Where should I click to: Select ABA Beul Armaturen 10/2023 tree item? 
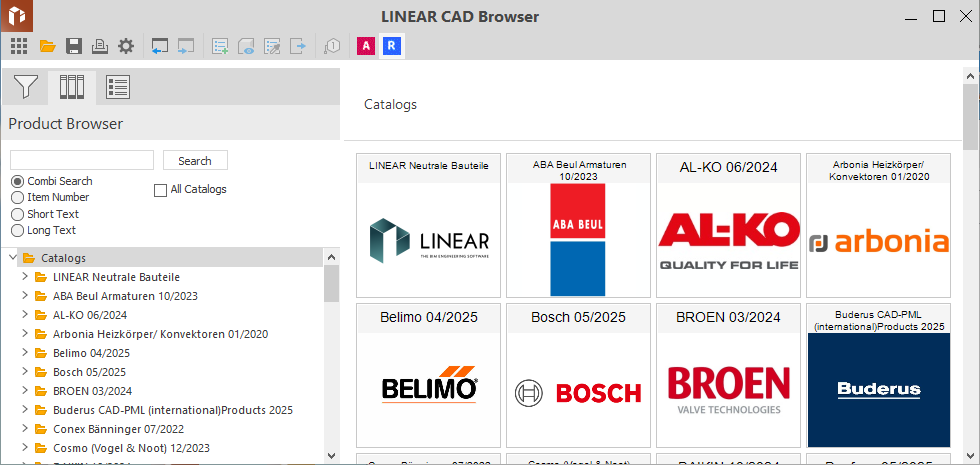pyautogui.click(x=125, y=296)
